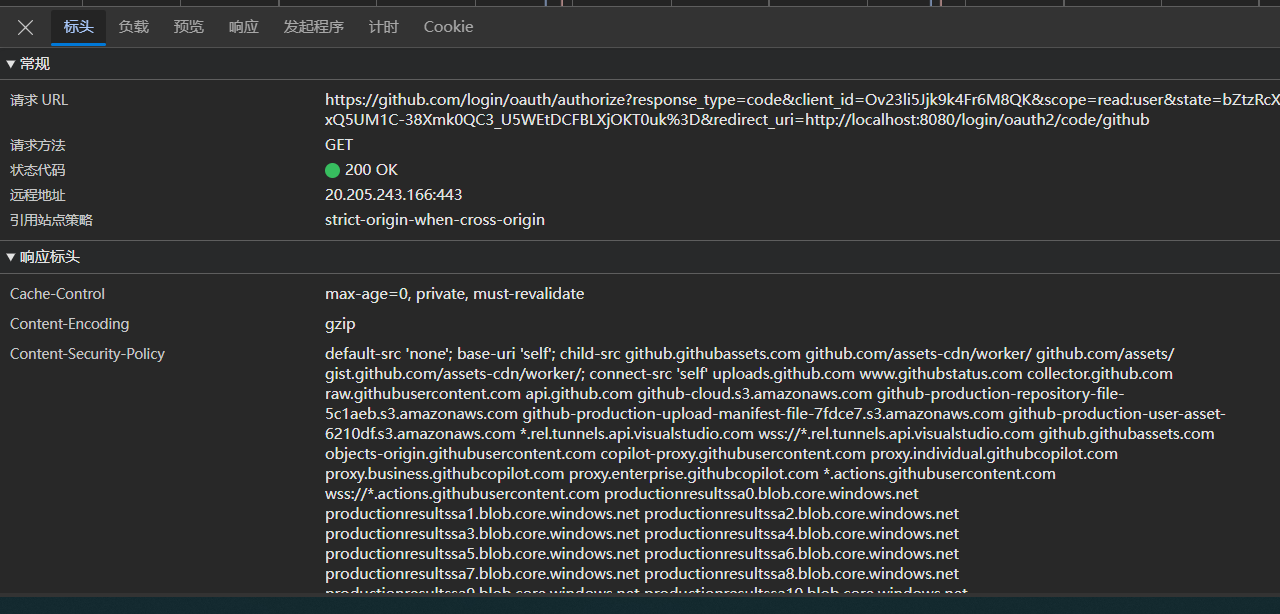Select the max-age=0, private, must-revalidate value
The width and height of the screenshot is (1280, 614).
455,294
